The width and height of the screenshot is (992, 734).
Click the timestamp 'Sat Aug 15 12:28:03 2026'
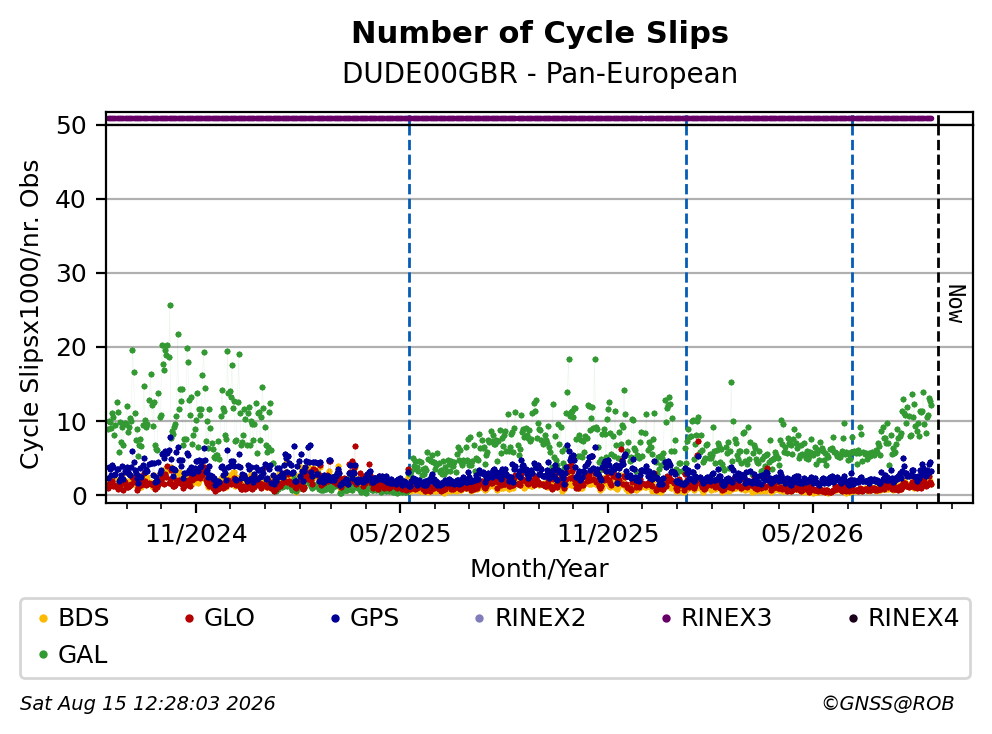pyautogui.click(x=147, y=703)
